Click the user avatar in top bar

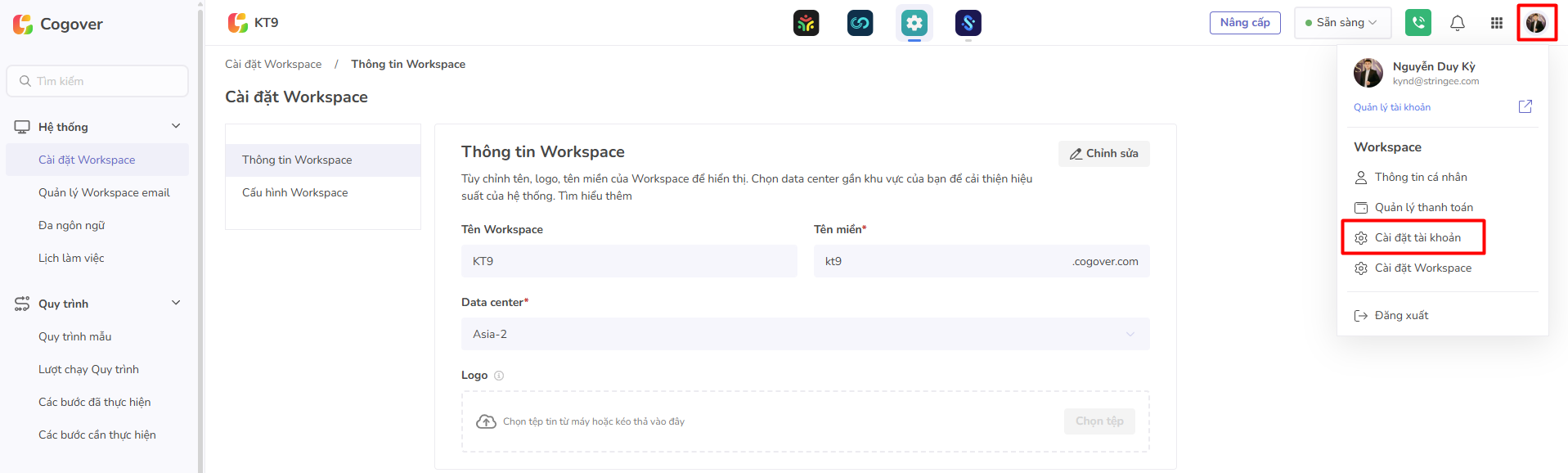click(x=1536, y=23)
